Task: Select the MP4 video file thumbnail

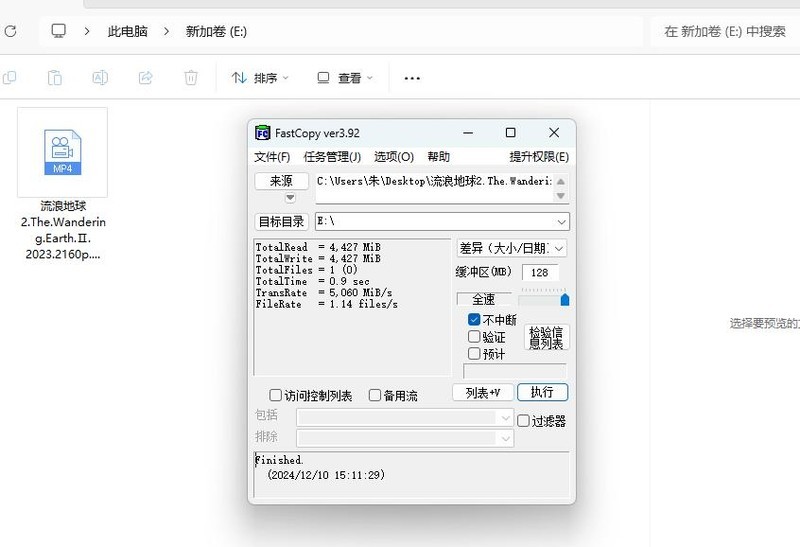Action: click(x=62, y=152)
